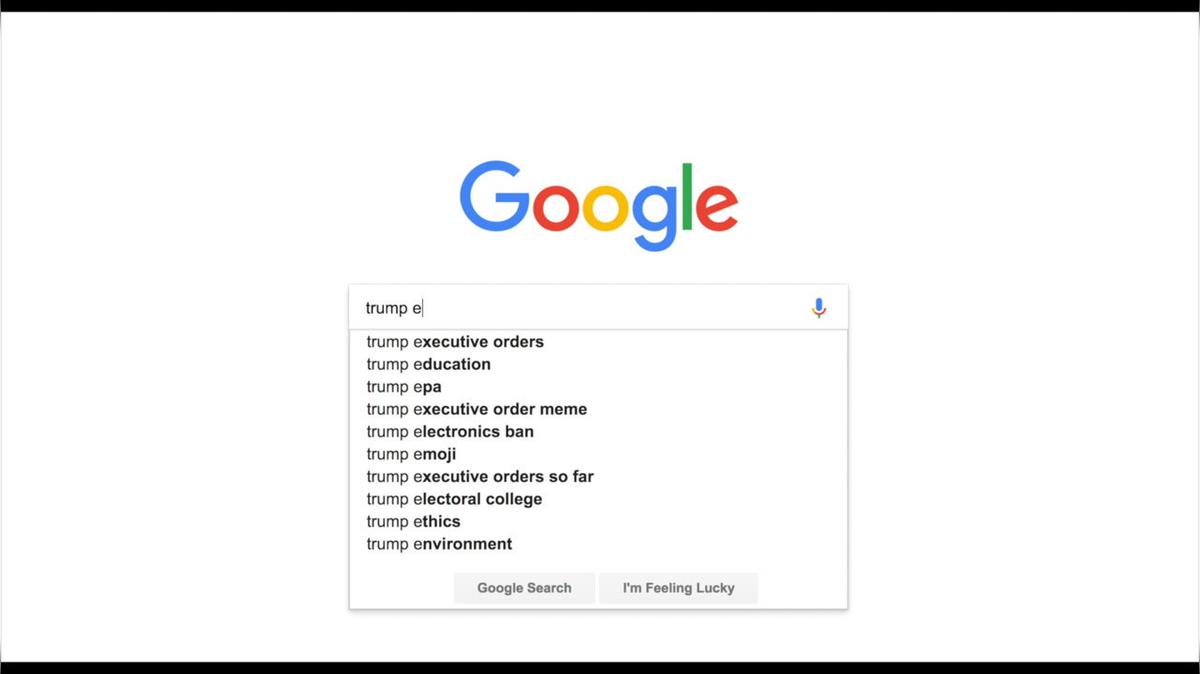Click the red 'e' in the logo
This screenshot has height=674, width=1200.
(716, 207)
